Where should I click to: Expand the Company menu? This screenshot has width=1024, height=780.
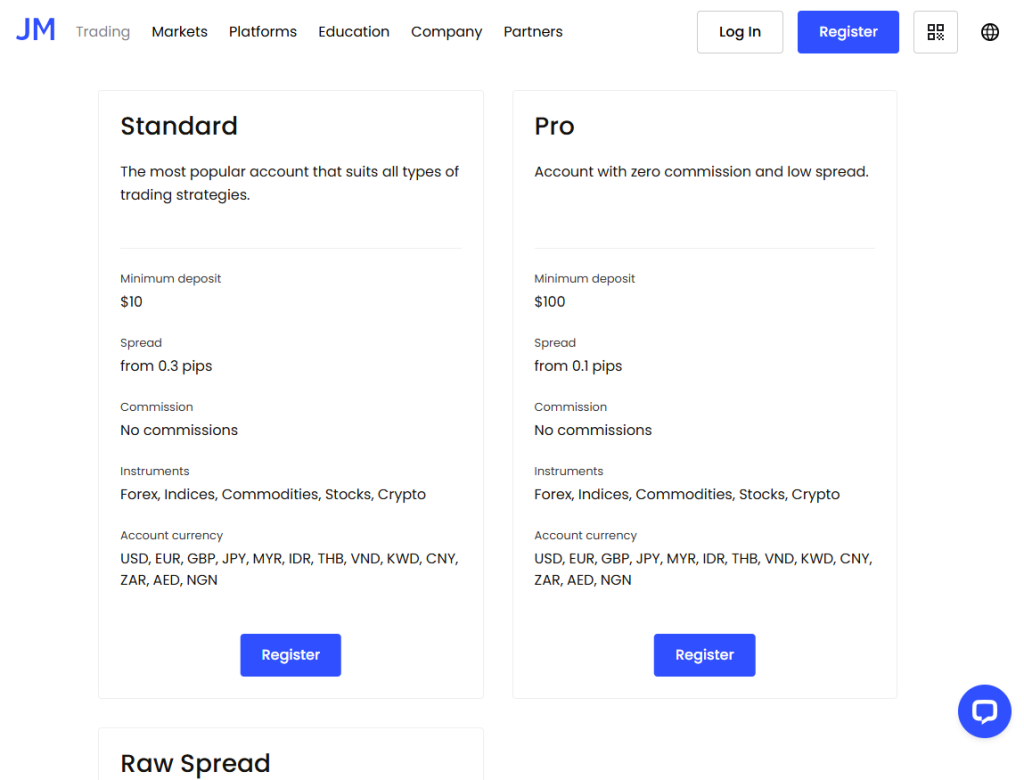446,32
